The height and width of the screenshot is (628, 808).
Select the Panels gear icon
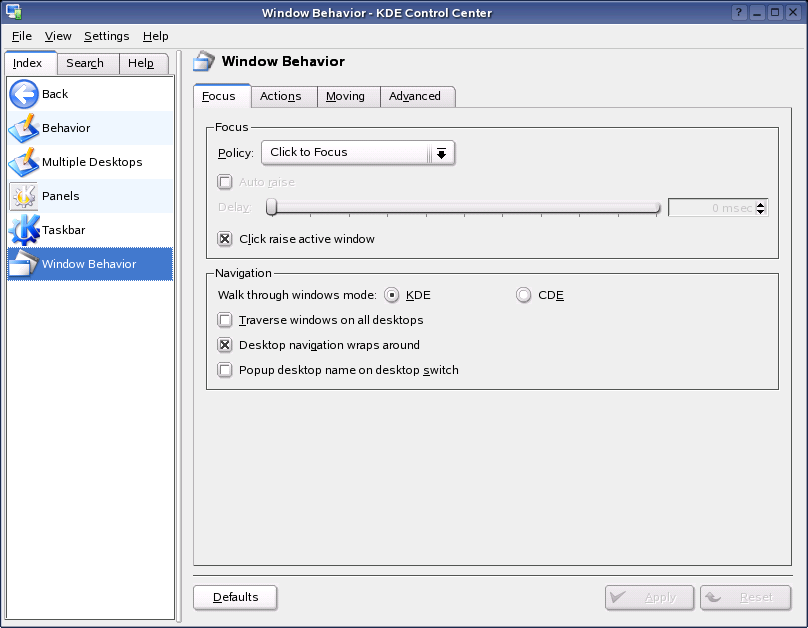24,196
